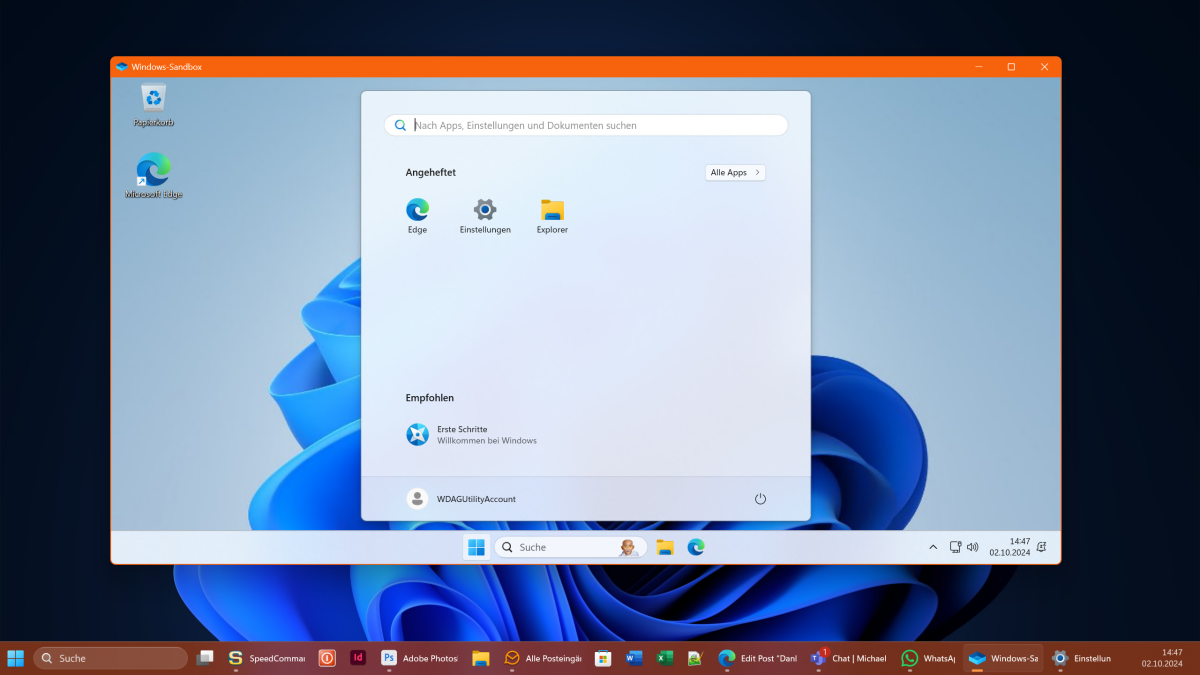
Task: Expand the Alle Apps list
Action: (735, 172)
